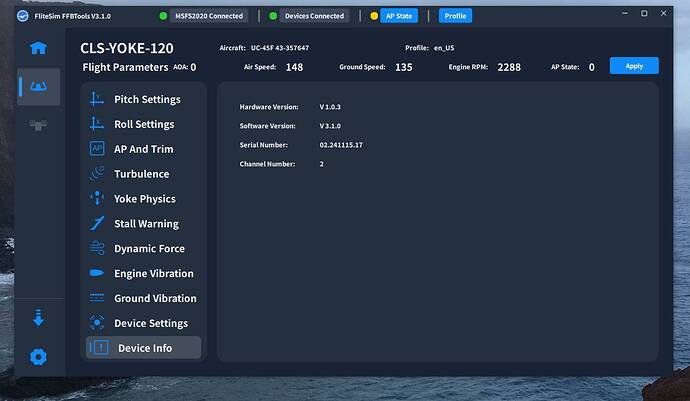690x401 pixels.
Task: Select Device Settings in the list
Action: point(150,323)
